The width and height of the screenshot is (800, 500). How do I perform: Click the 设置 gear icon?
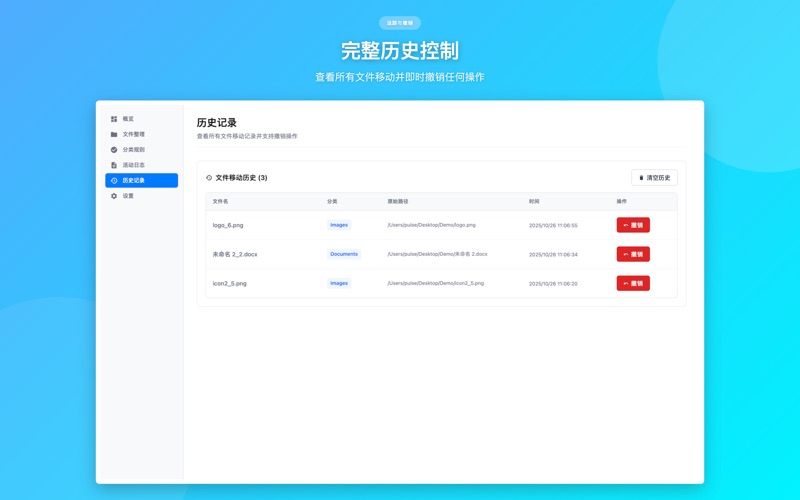tap(114, 196)
